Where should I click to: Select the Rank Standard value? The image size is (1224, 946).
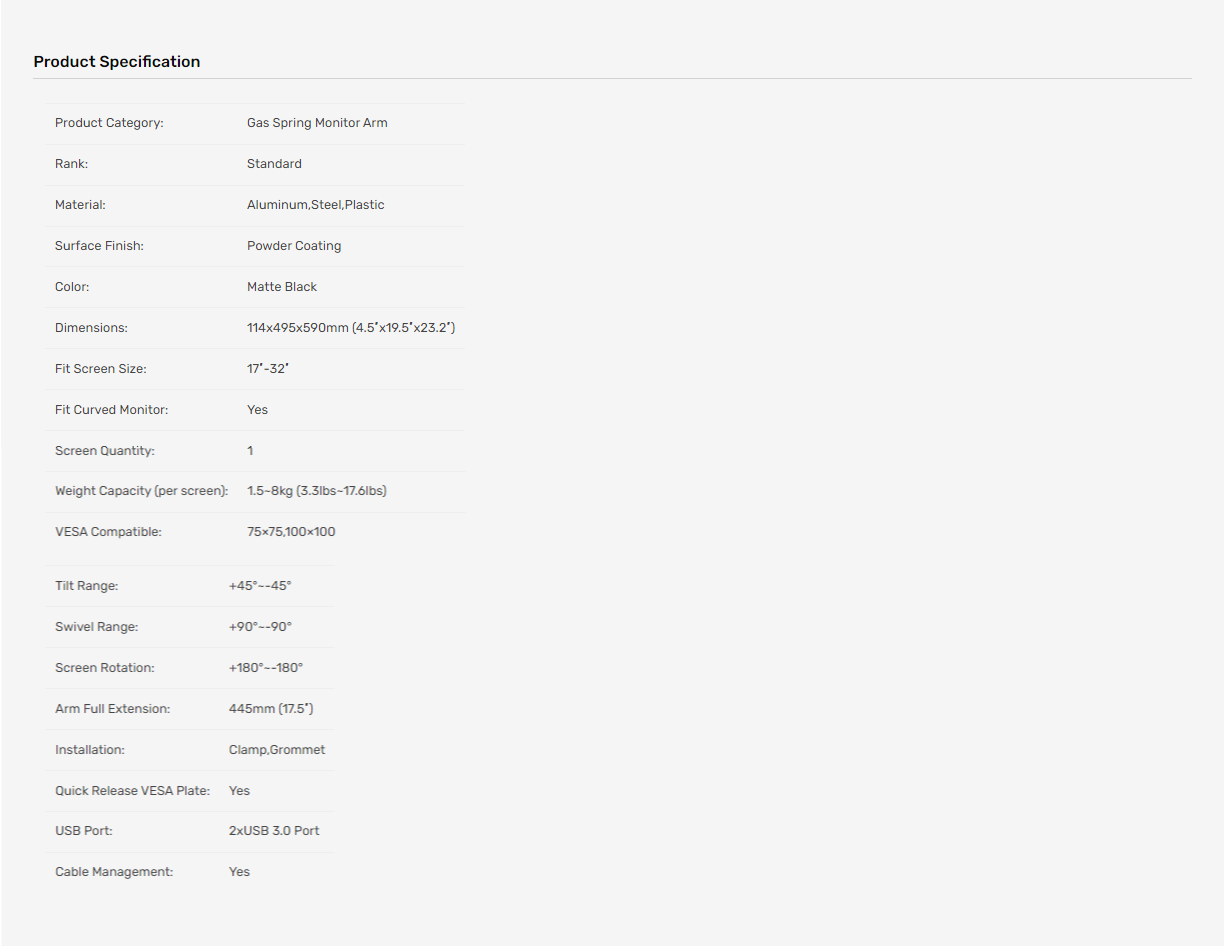pyautogui.click(x=274, y=164)
